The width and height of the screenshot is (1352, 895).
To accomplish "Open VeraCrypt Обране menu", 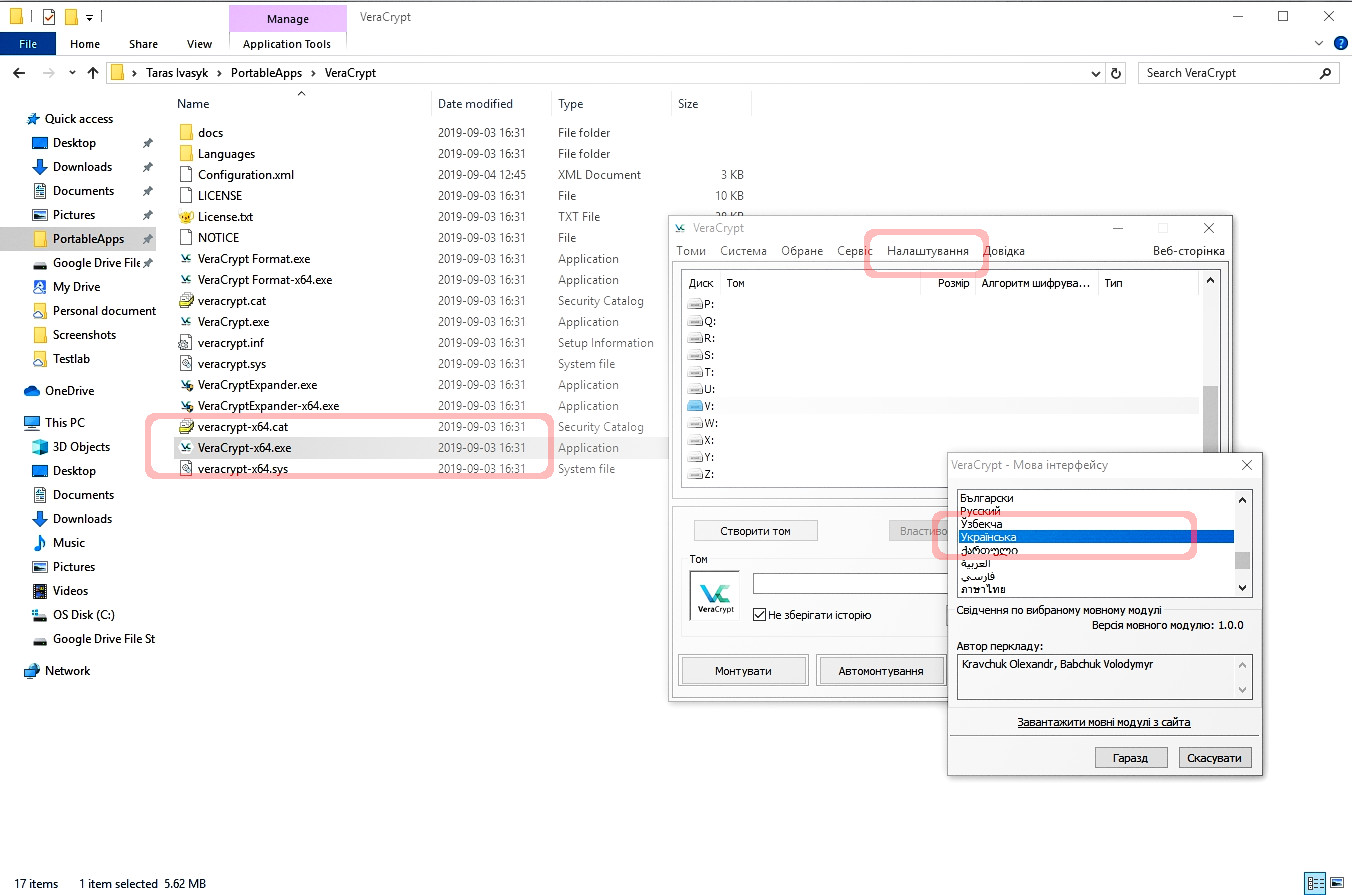I will (x=803, y=251).
